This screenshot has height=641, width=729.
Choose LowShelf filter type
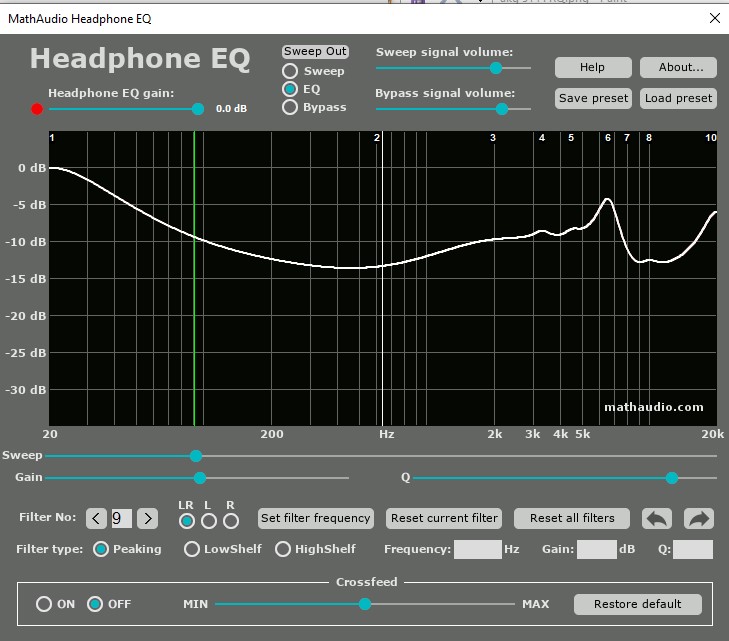coord(192,549)
